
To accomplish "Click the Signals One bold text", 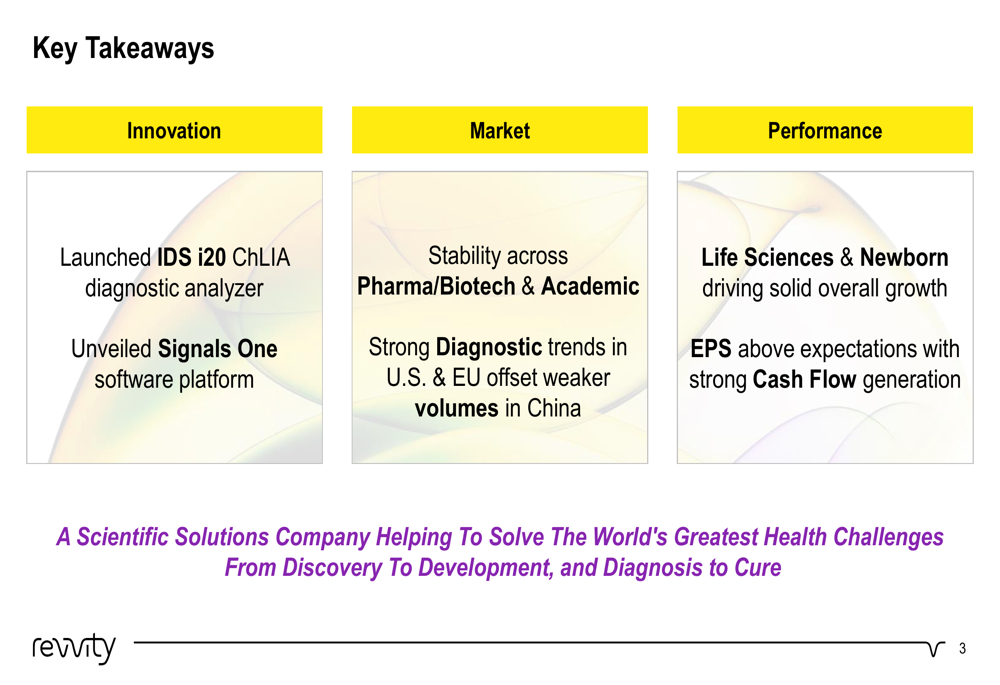I will point(217,349).
